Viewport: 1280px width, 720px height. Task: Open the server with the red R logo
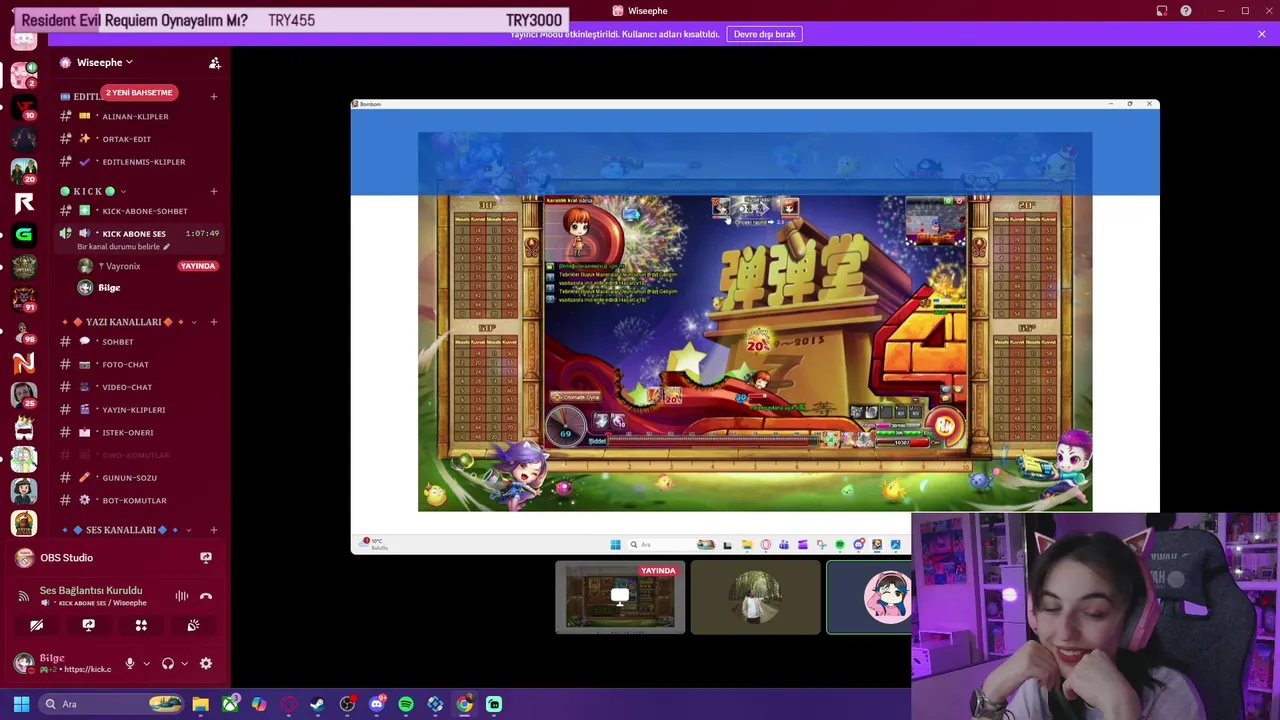point(24,203)
